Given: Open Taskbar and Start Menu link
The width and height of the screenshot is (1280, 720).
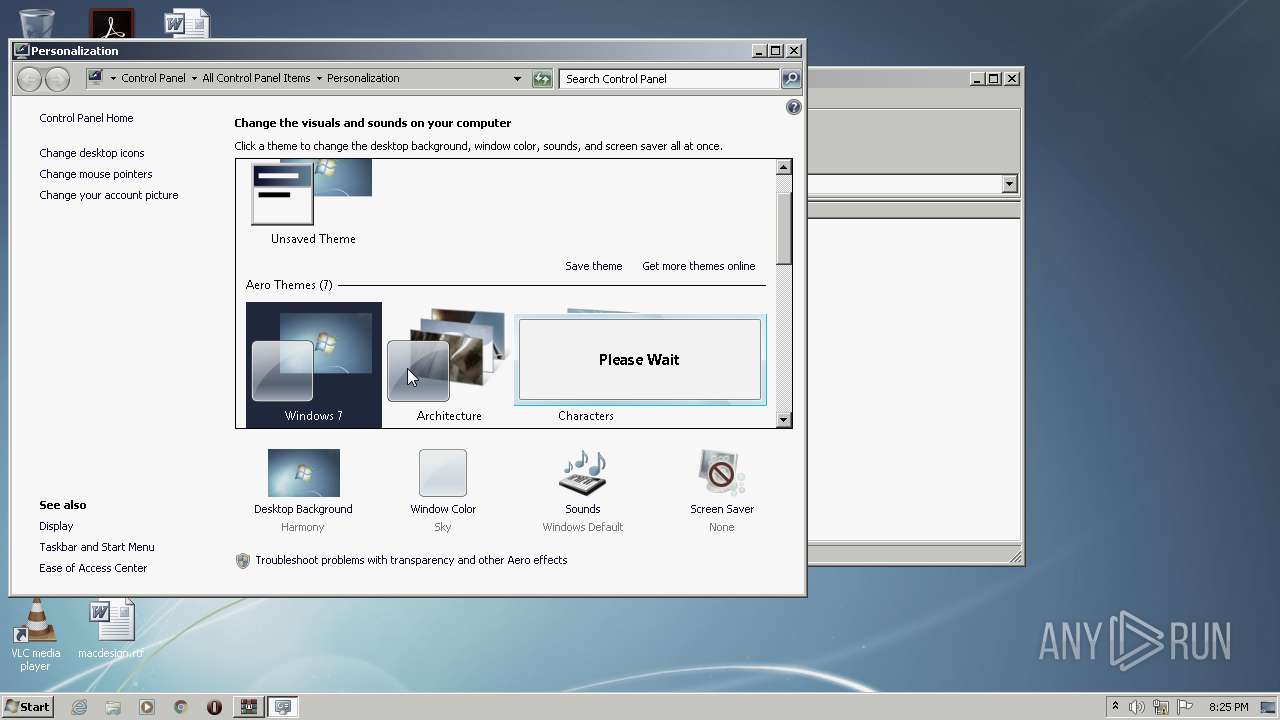Looking at the screenshot, I should point(97,547).
